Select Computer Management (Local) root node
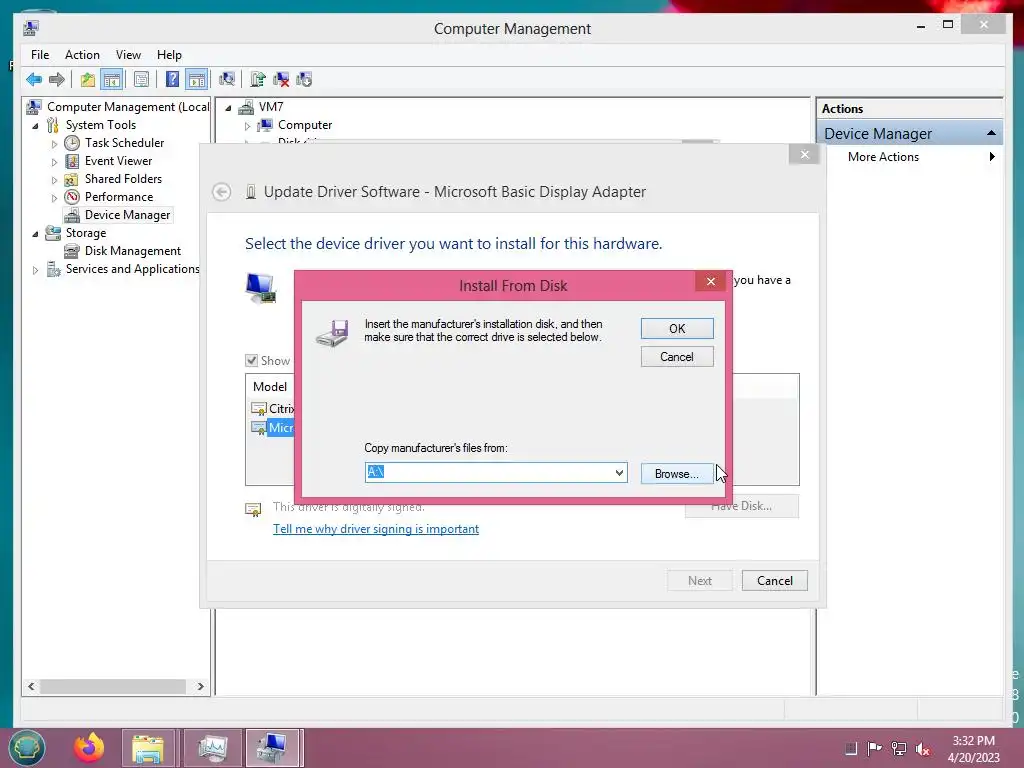Image resolution: width=1024 pixels, height=768 pixels. (x=128, y=106)
